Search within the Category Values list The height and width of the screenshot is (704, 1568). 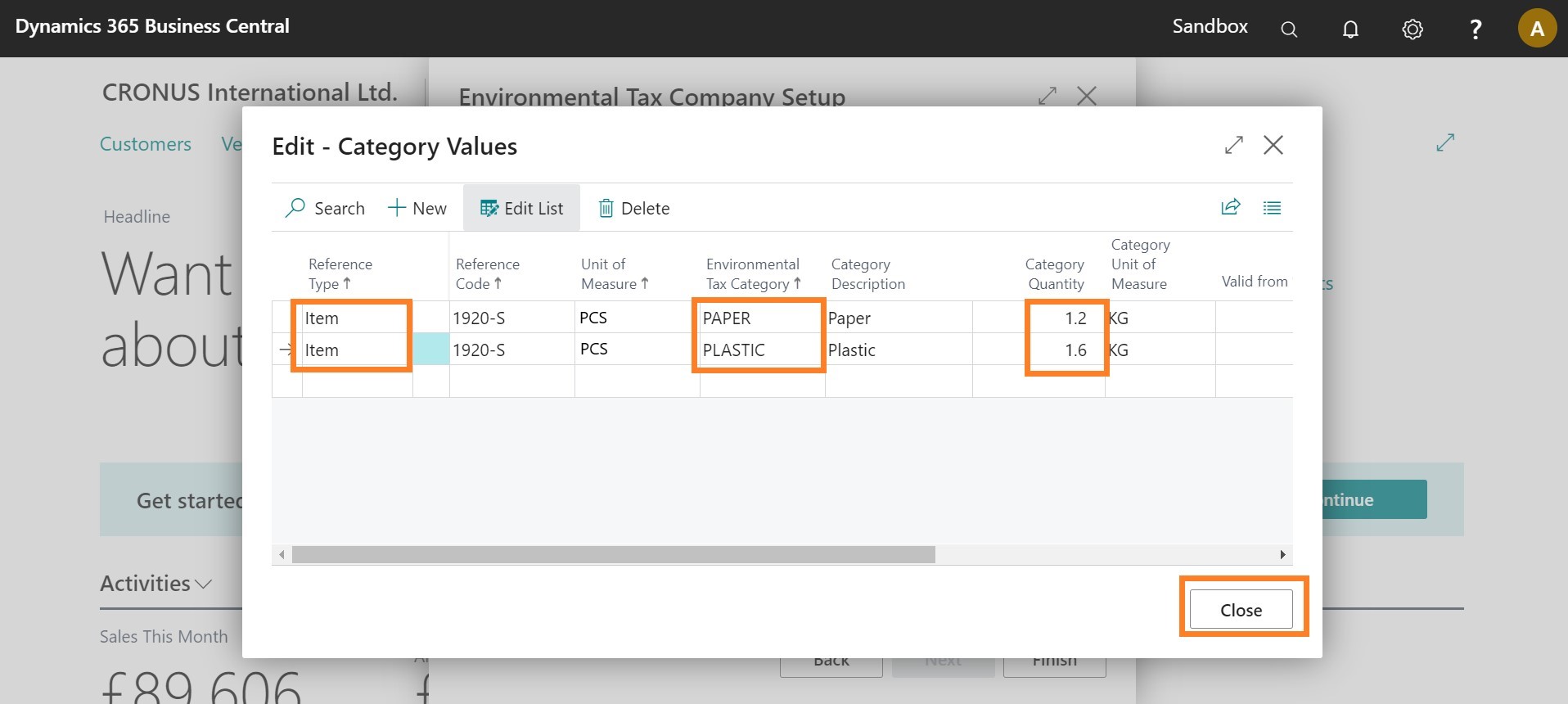click(x=325, y=208)
